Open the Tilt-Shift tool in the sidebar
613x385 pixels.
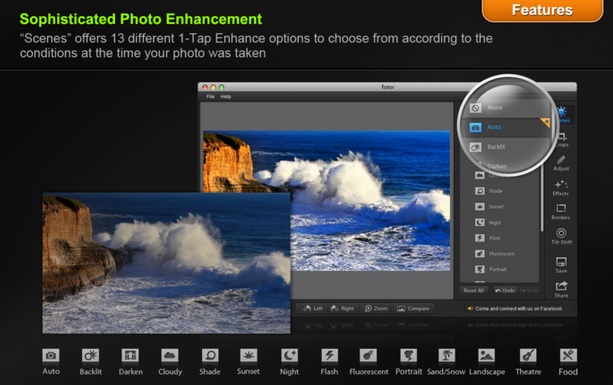click(x=561, y=236)
